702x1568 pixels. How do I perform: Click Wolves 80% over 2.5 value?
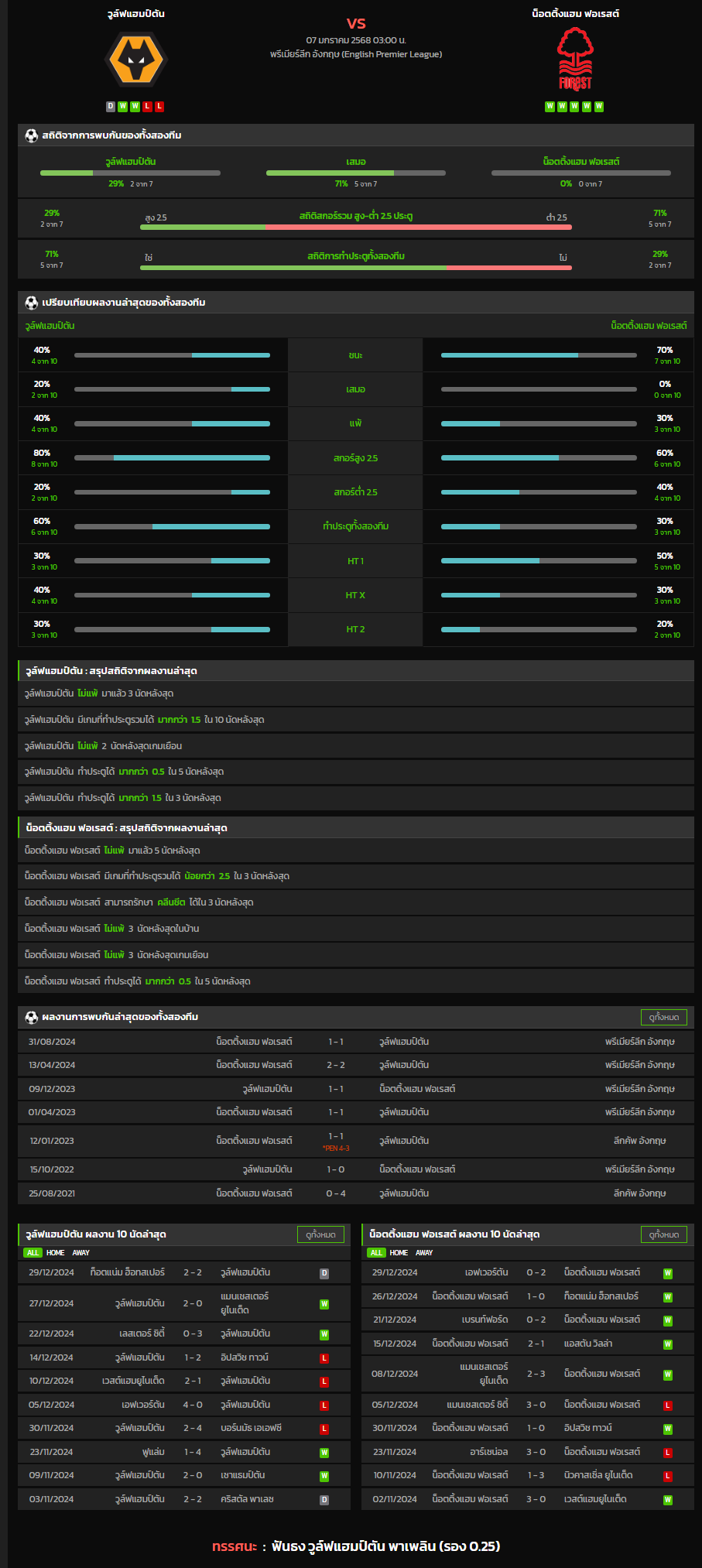click(42, 454)
